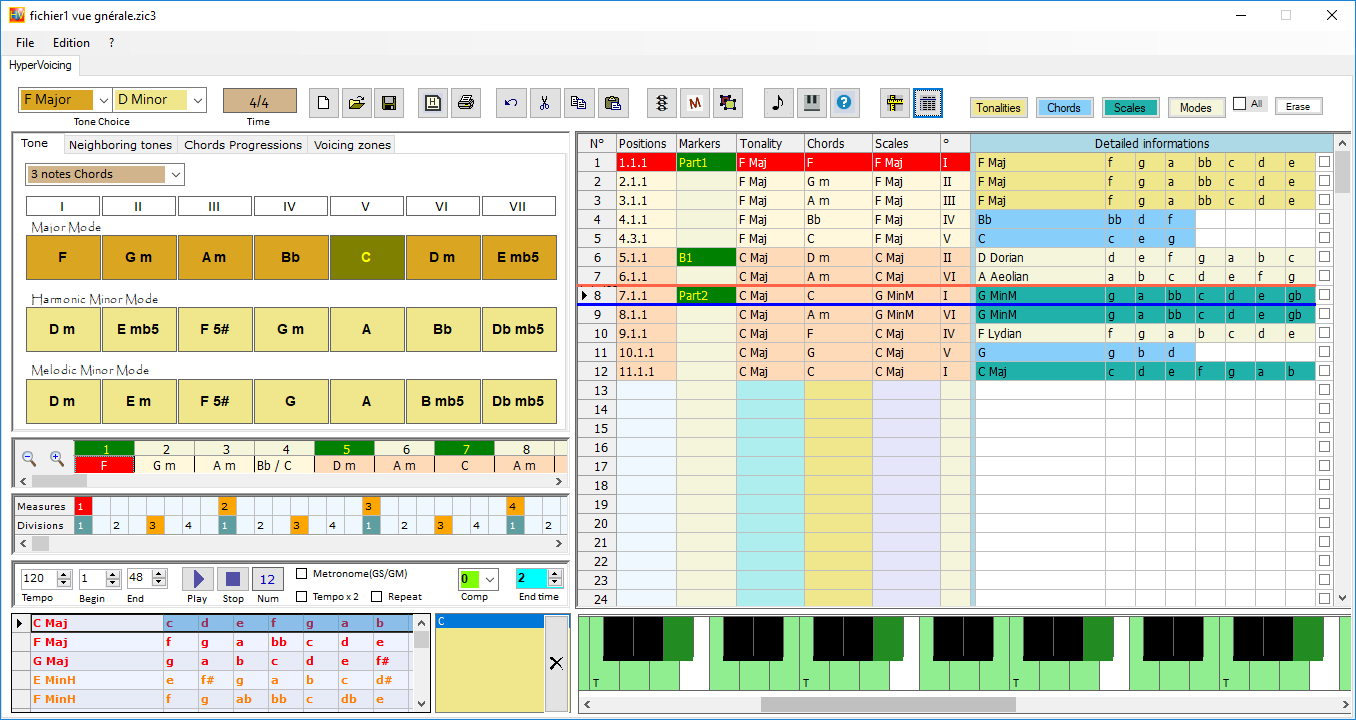Print using the printer icon
1356x720 pixels.
465,102
